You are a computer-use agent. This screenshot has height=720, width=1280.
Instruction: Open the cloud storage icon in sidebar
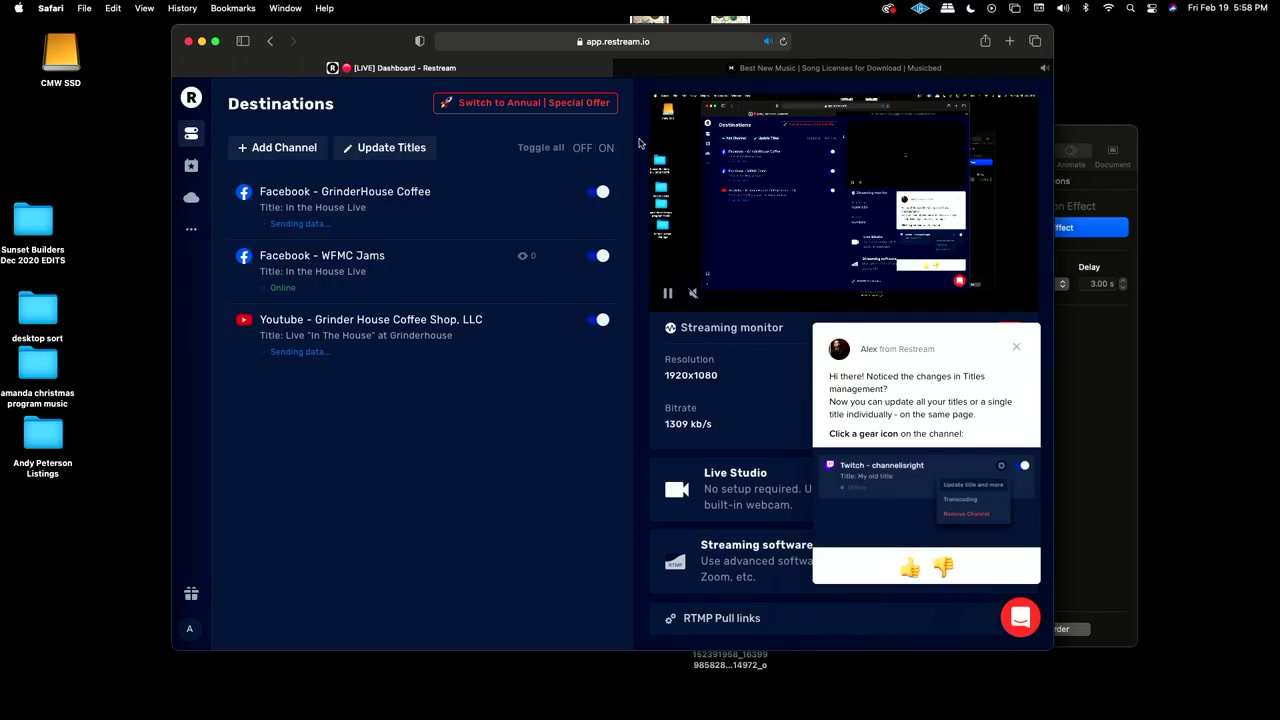click(x=191, y=197)
